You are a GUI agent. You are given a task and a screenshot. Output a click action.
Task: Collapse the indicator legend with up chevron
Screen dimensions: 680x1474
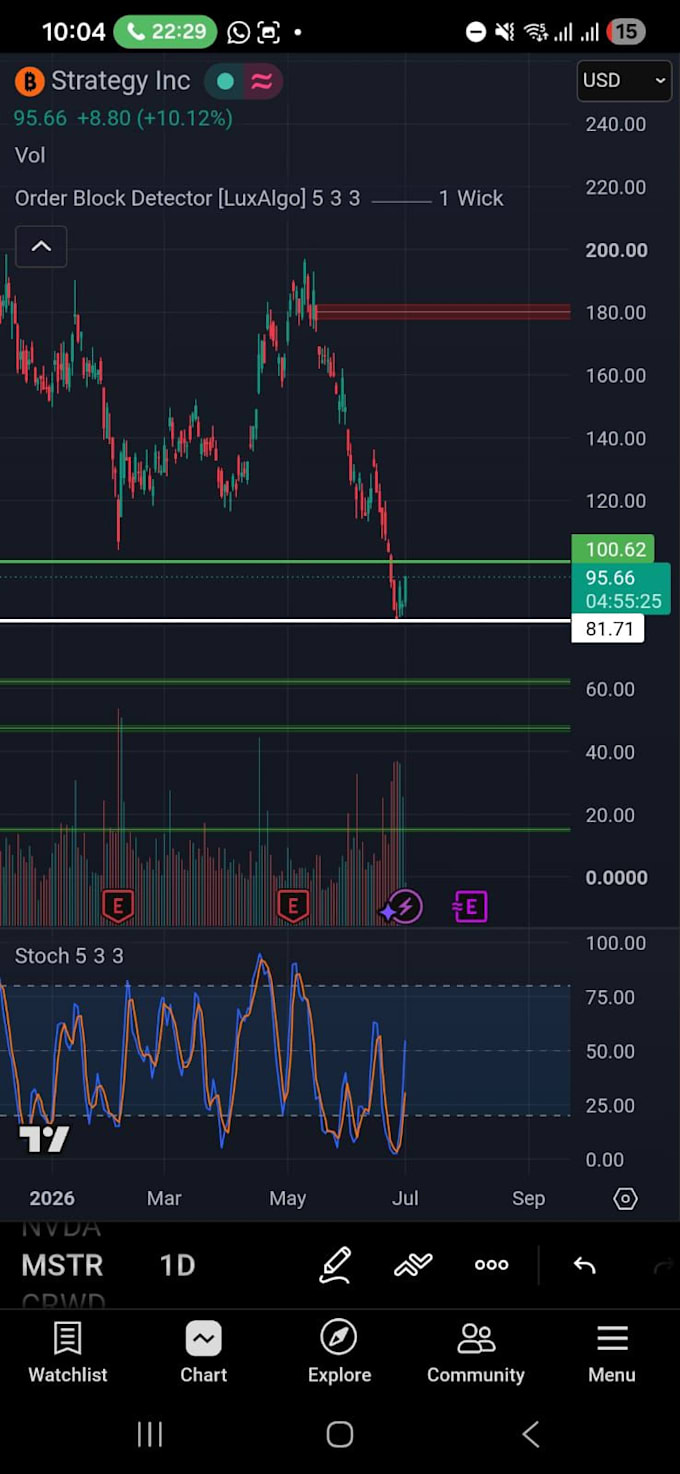coord(41,246)
